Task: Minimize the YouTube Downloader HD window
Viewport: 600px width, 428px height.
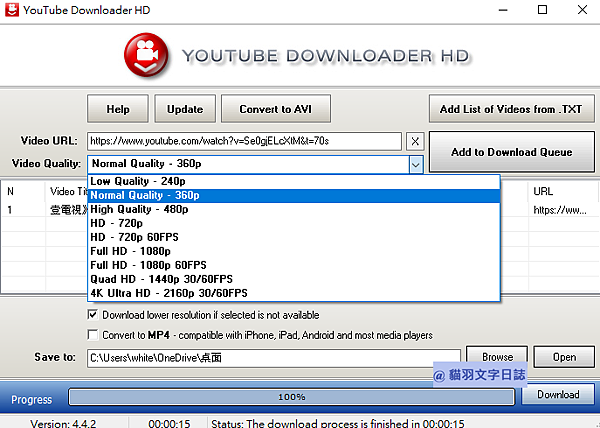Action: click(503, 10)
